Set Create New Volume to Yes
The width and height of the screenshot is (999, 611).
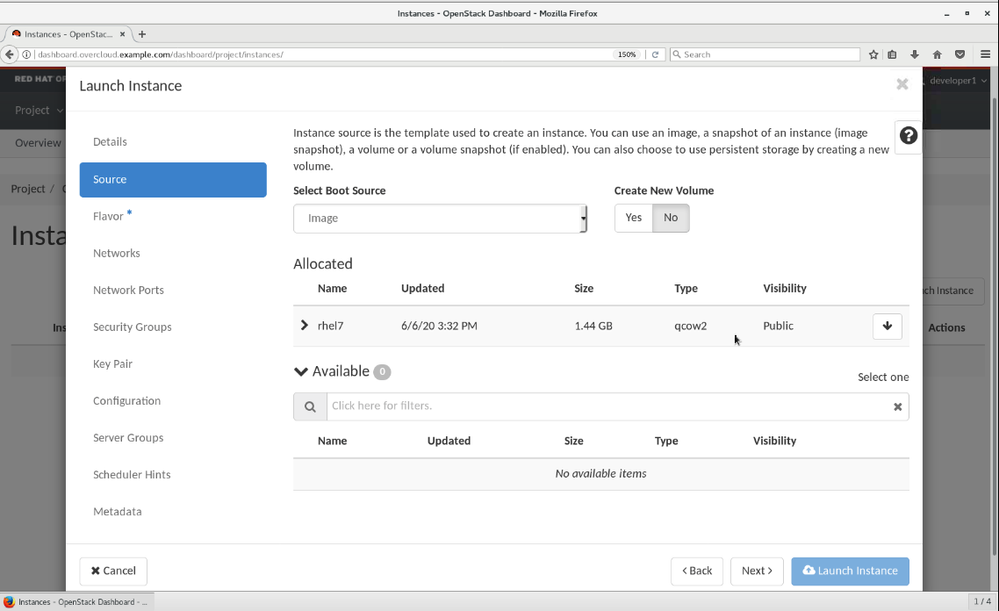click(x=633, y=218)
